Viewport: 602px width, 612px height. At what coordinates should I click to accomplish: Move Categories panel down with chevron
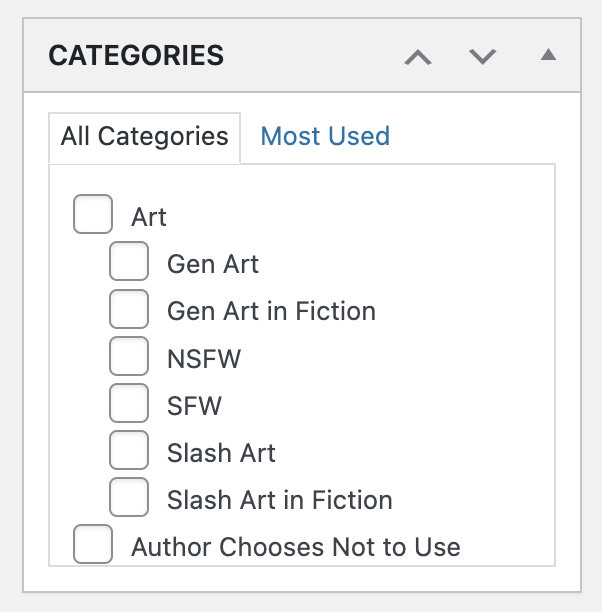(482, 57)
